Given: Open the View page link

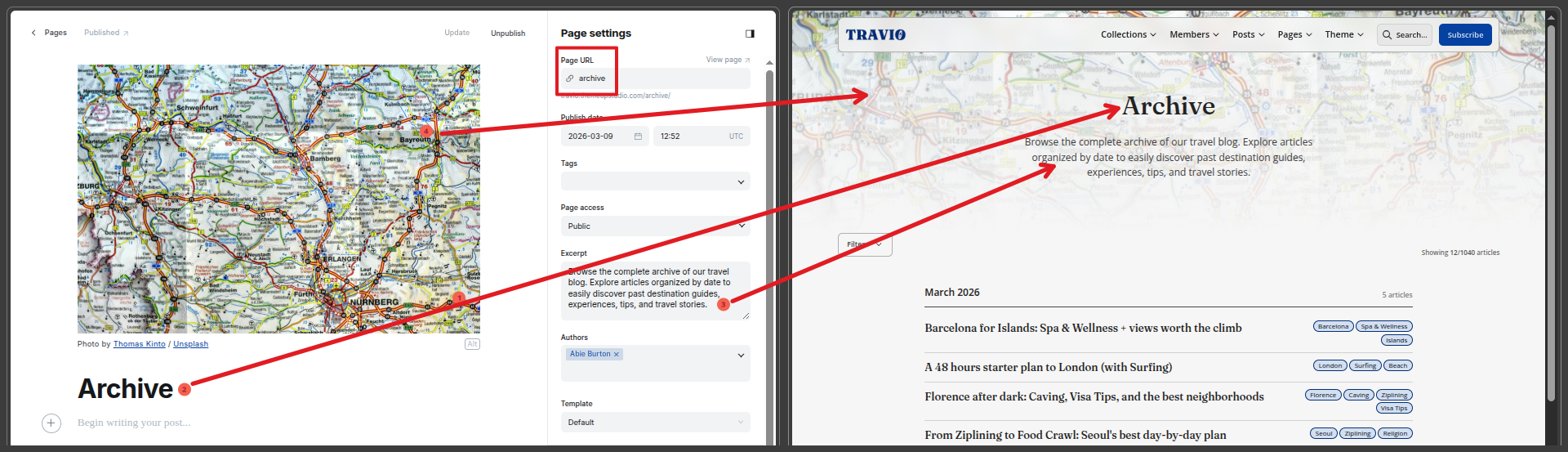Looking at the screenshot, I should point(728,60).
